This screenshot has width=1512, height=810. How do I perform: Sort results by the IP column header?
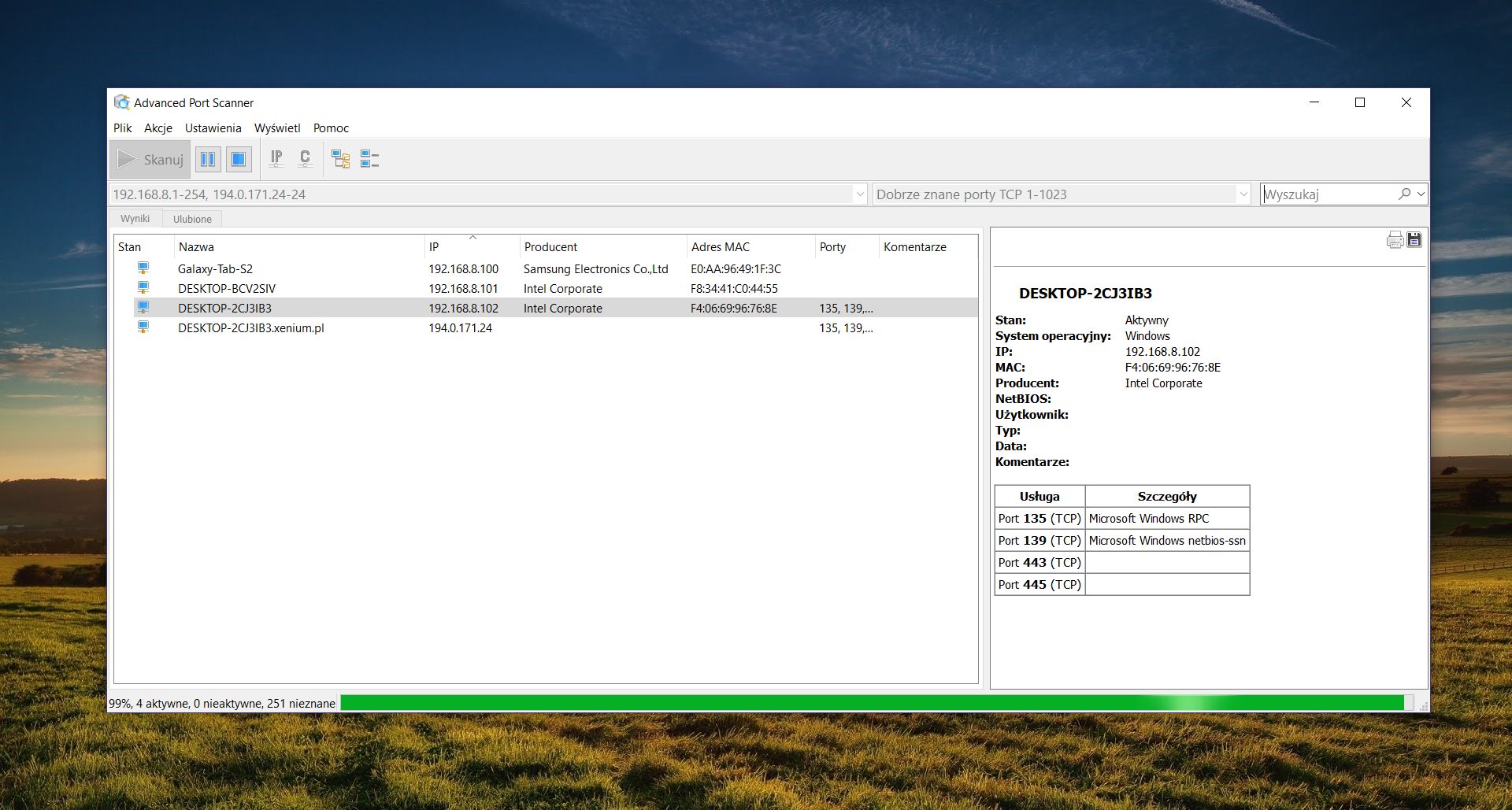coord(470,246)
